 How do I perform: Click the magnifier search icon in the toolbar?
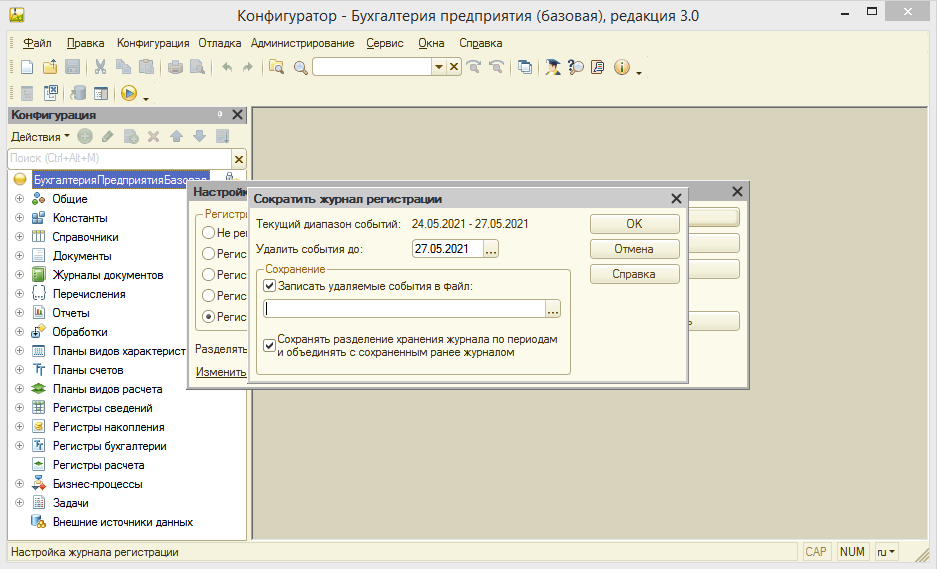point(299,67)
